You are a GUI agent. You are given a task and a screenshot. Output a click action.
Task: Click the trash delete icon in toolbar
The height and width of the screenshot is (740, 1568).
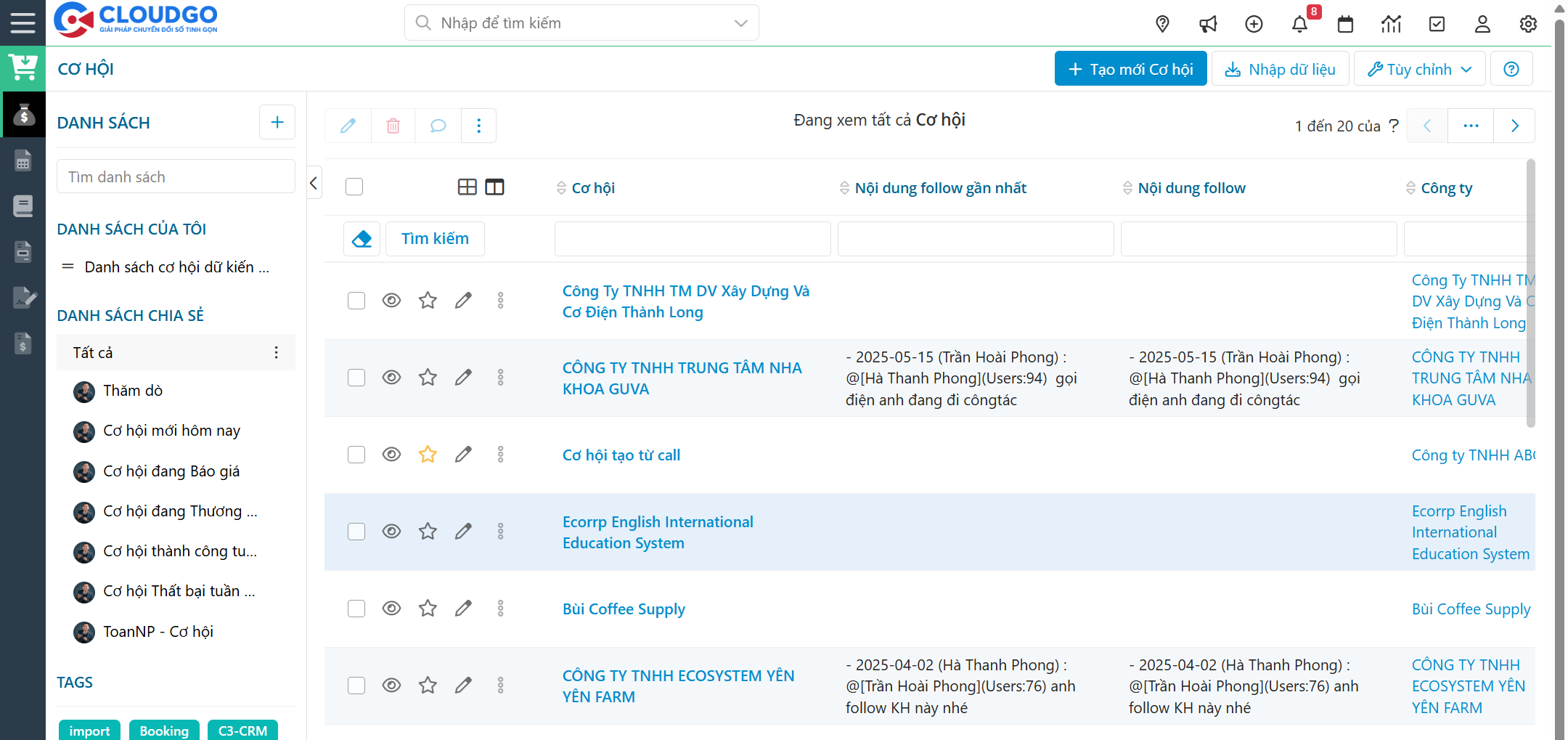coord(393,126)
